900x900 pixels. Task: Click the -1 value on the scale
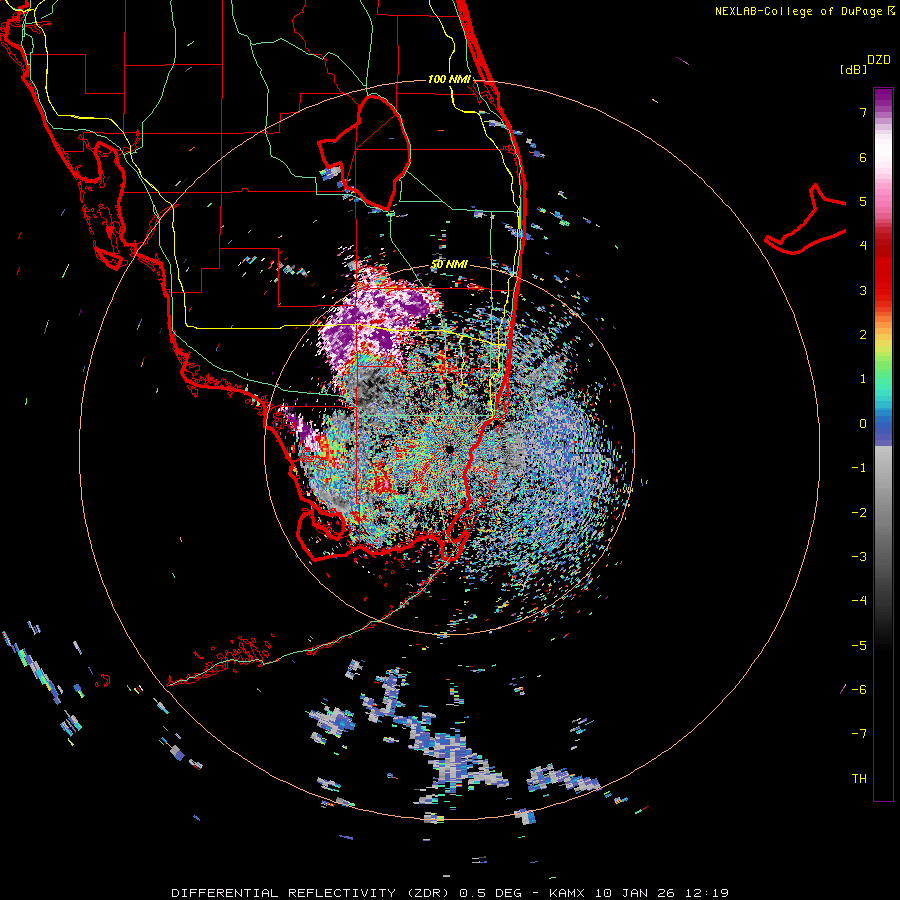pos(859,468)
